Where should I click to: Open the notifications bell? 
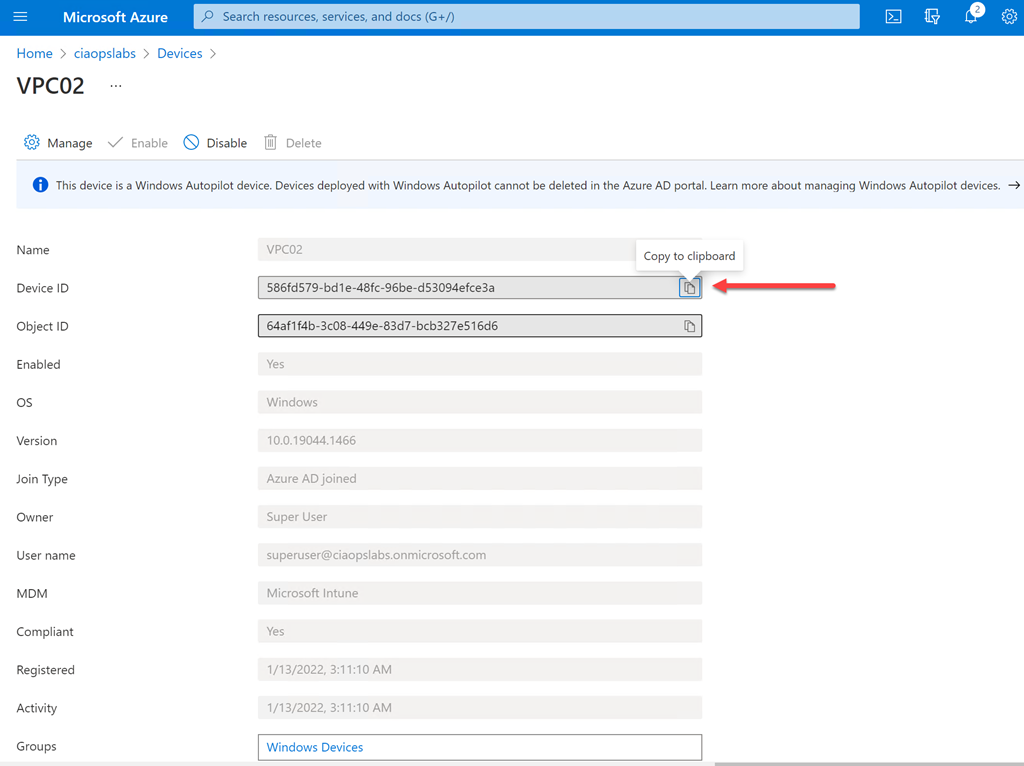[971, 17]
